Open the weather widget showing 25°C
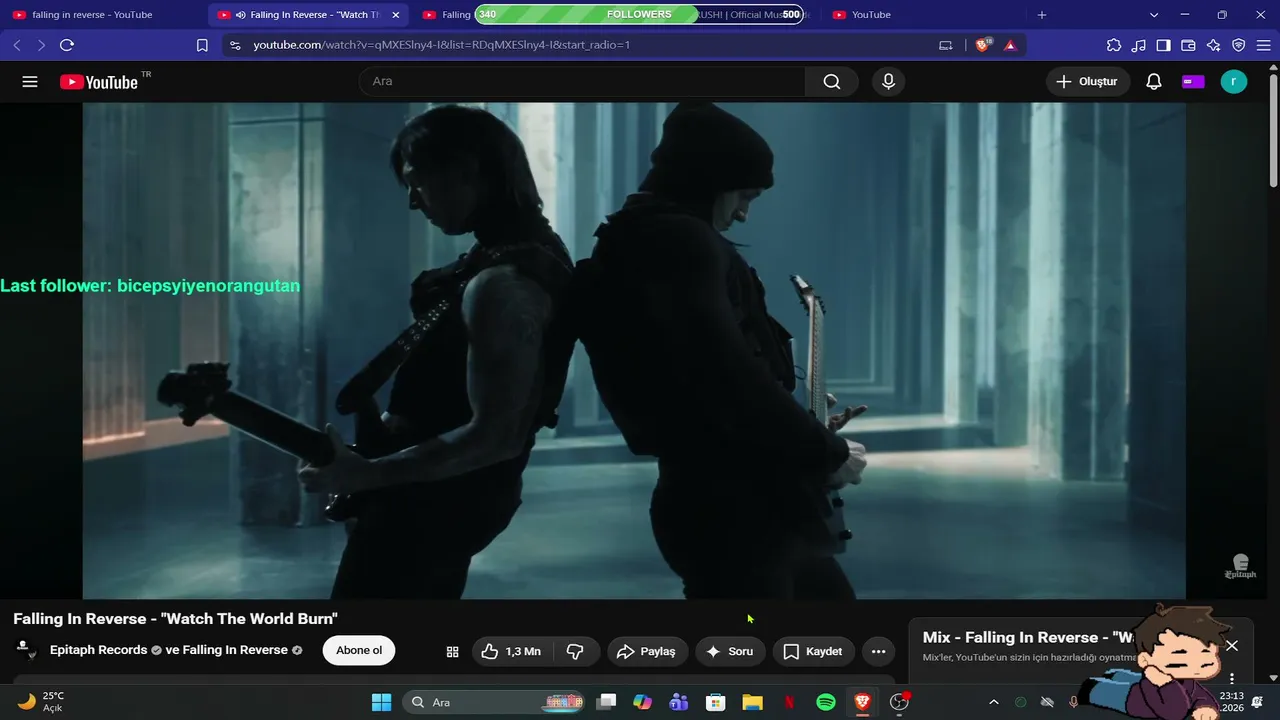 pyautogui.click(x=41, y=702)
